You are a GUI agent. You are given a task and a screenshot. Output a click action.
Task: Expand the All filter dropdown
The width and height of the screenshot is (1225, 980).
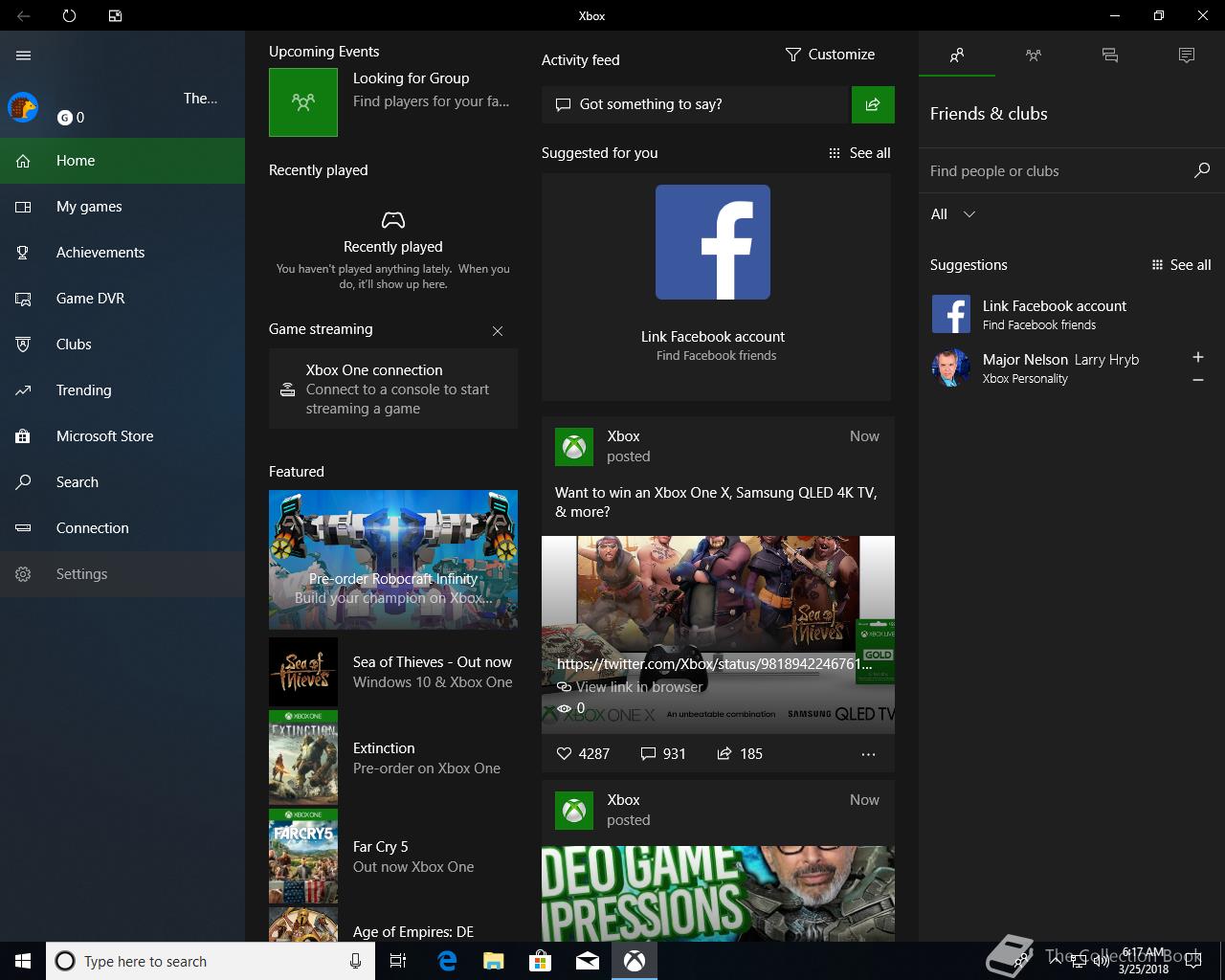click(953, 214)
